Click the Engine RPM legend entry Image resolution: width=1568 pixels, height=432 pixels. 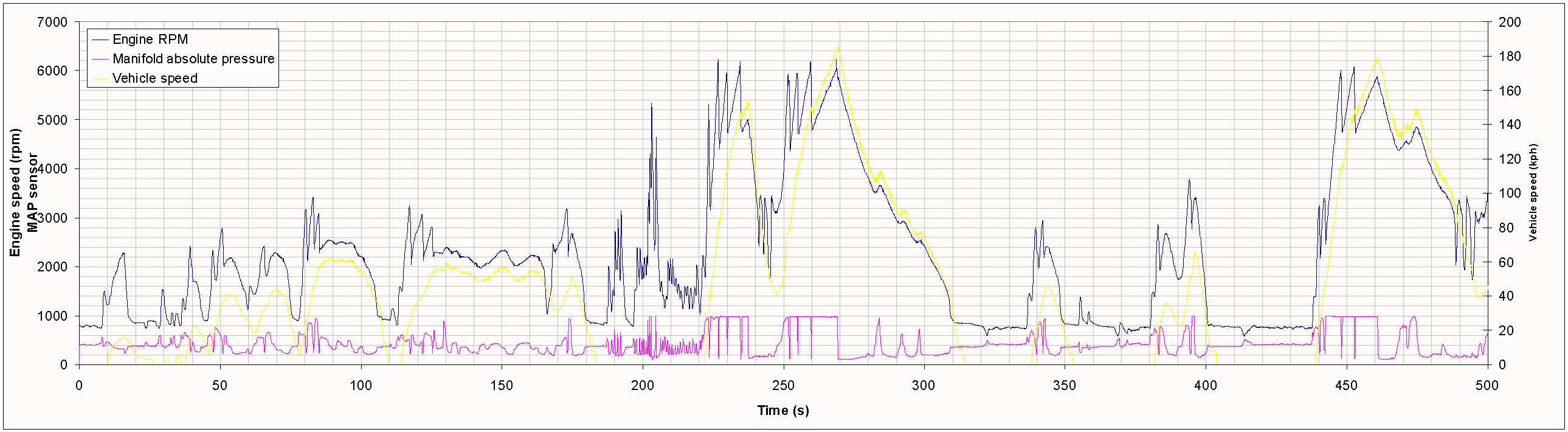pos(150,40)
